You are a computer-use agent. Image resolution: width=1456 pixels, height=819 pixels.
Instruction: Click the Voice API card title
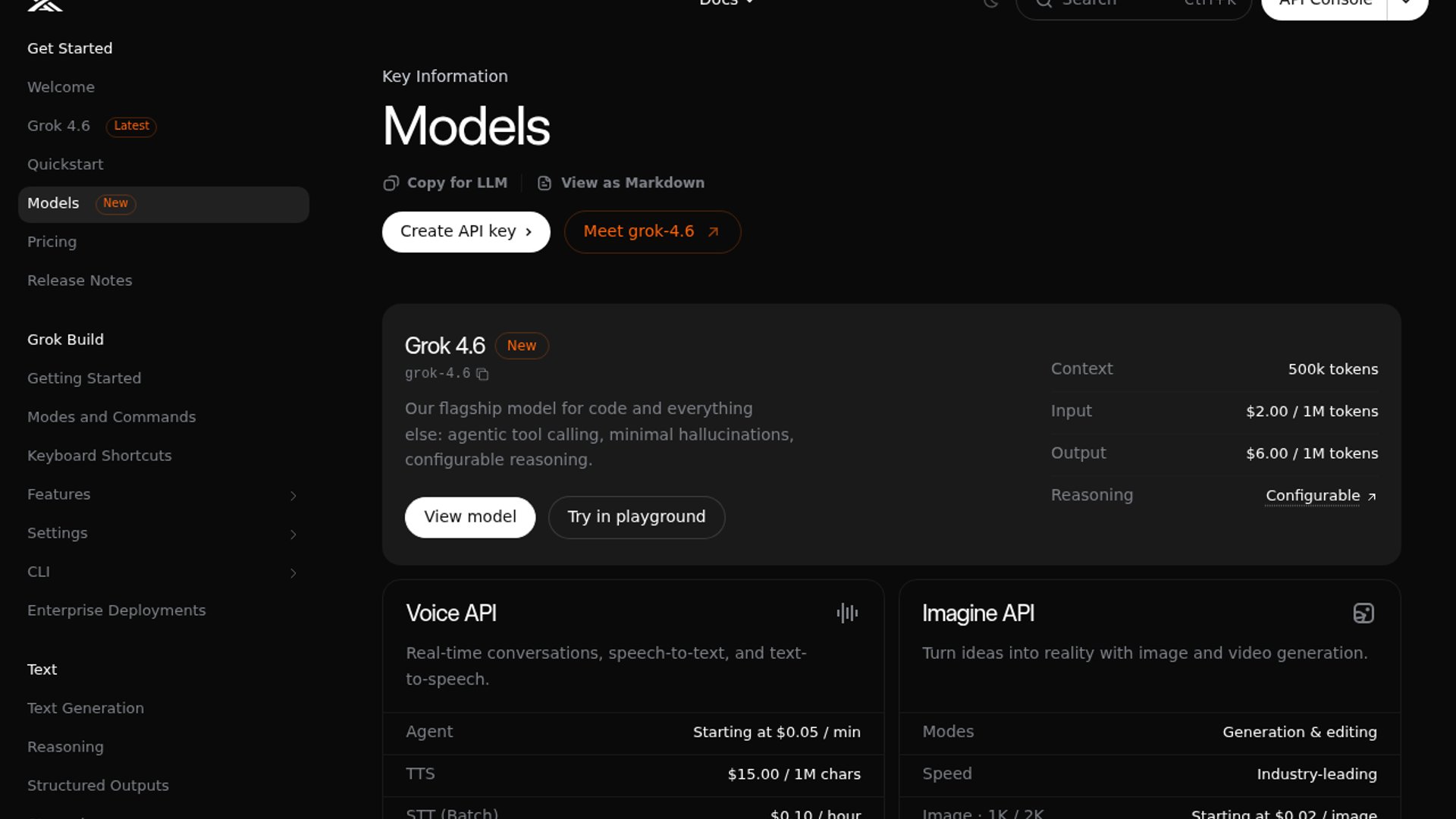point(451,613)
